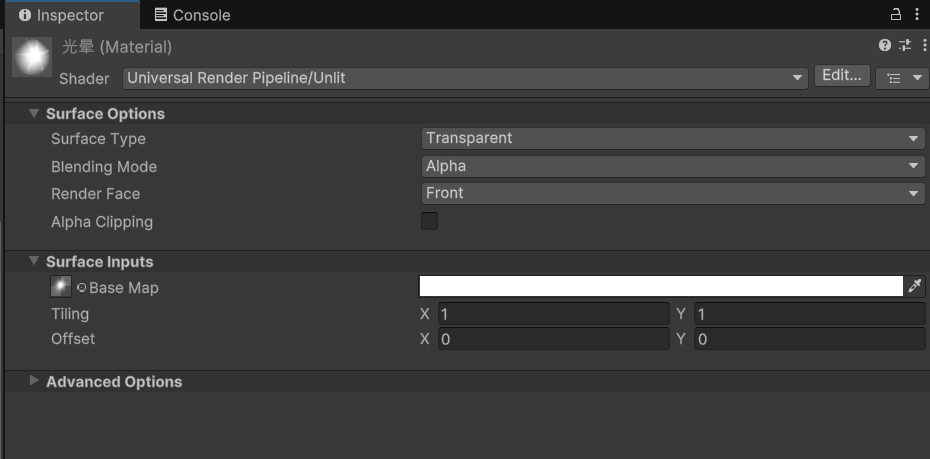Open the Shader selection dropdown
Viewport: 930px width, 459px height.
[x=465, y=78]
